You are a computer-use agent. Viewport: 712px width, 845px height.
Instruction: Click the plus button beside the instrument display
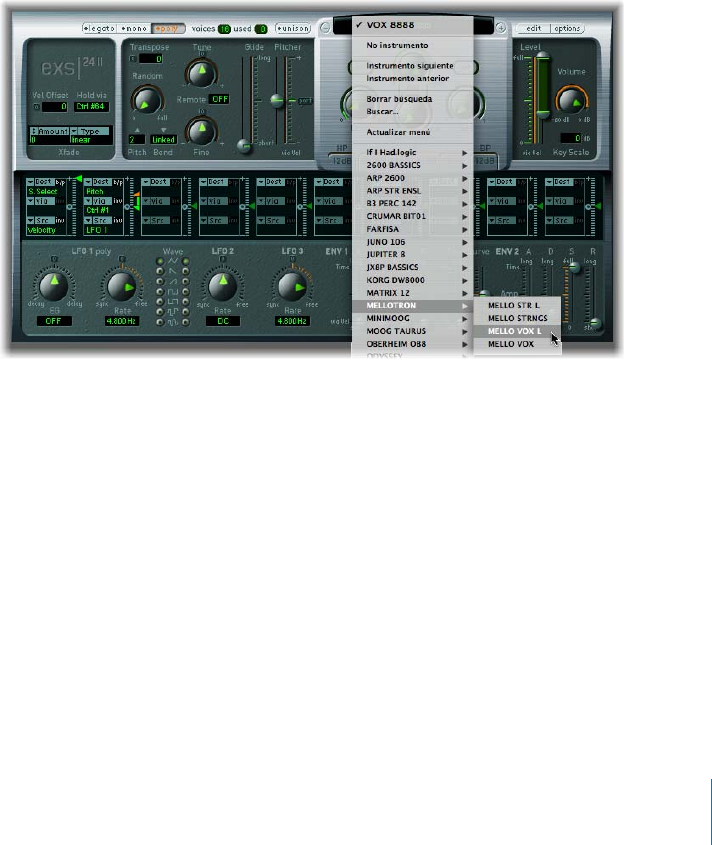point(501,27)
